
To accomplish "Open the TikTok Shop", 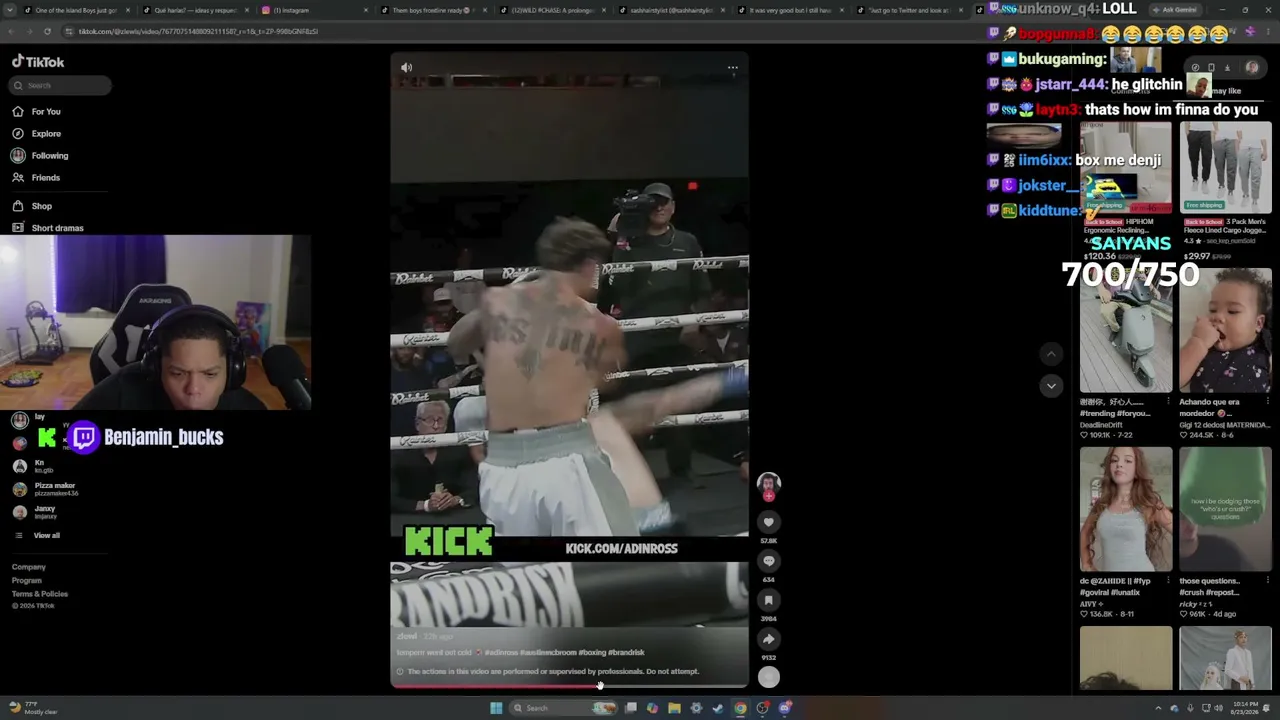I will (x=32, y=207).
